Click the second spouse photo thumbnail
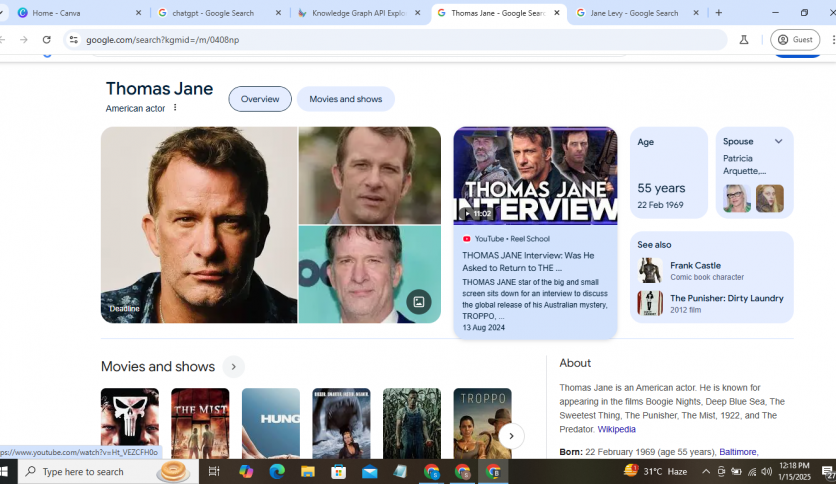Image resolution: width=836 pixels, height=484 pixels. 770,198
